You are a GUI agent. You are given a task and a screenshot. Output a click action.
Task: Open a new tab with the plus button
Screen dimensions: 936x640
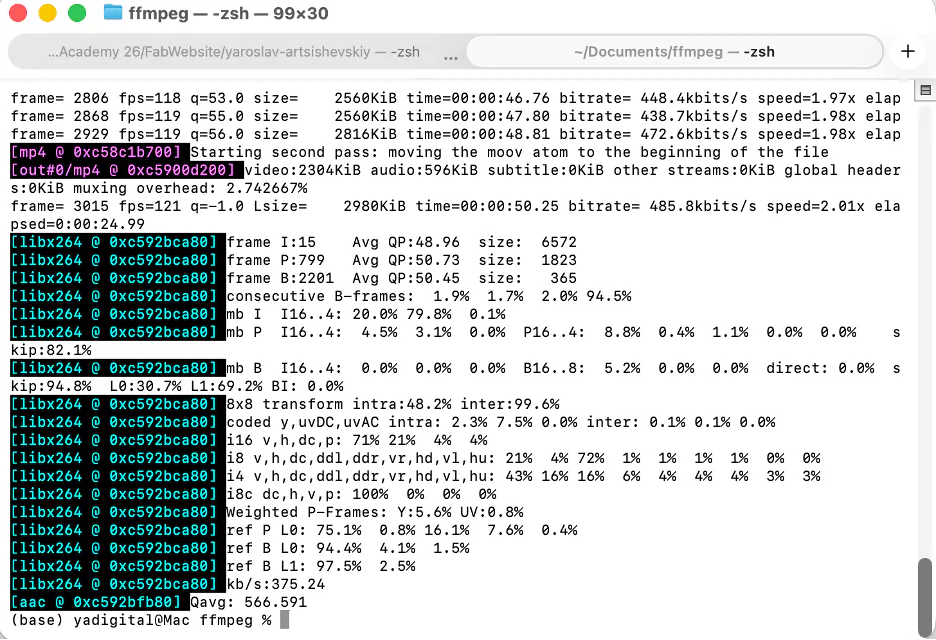[908, 51]
